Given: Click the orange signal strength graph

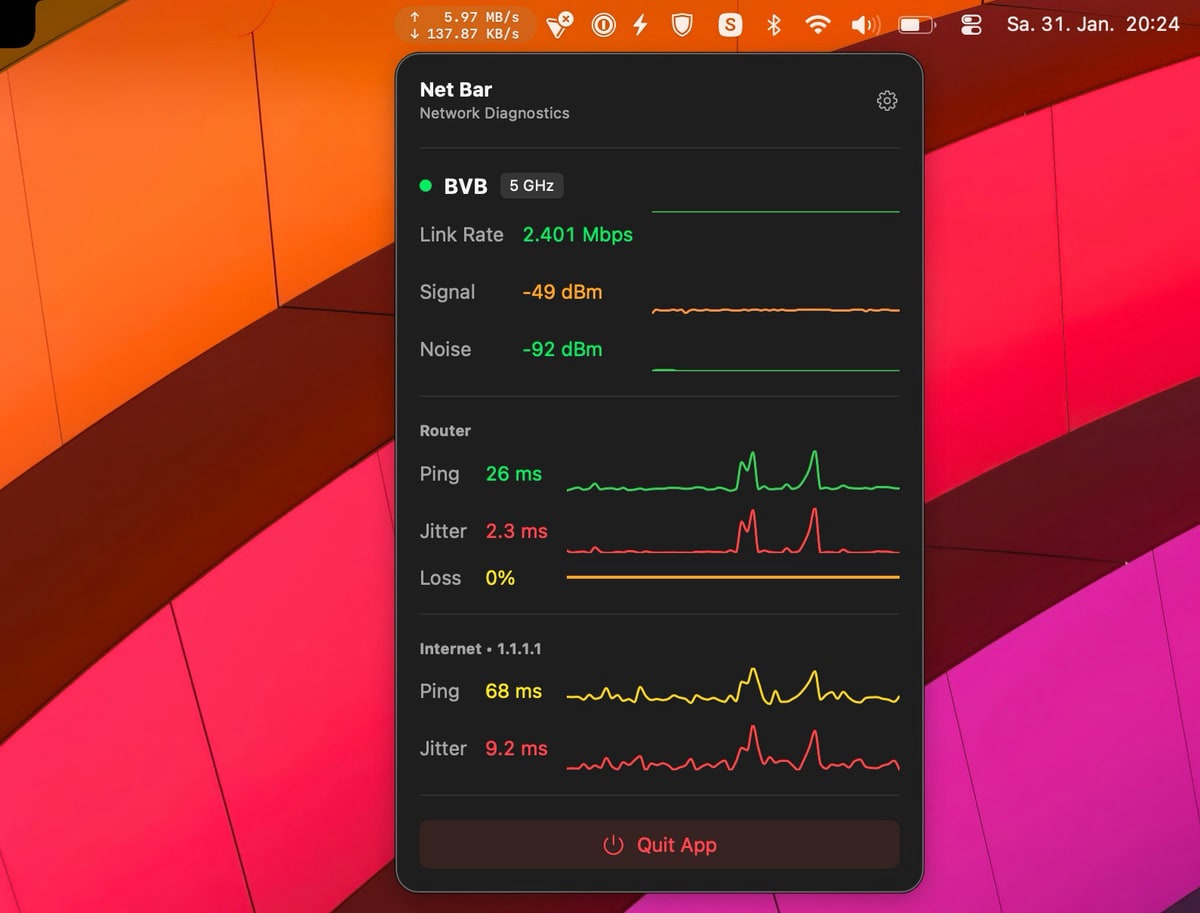Looking at the screenshot, I should [775, 310].
